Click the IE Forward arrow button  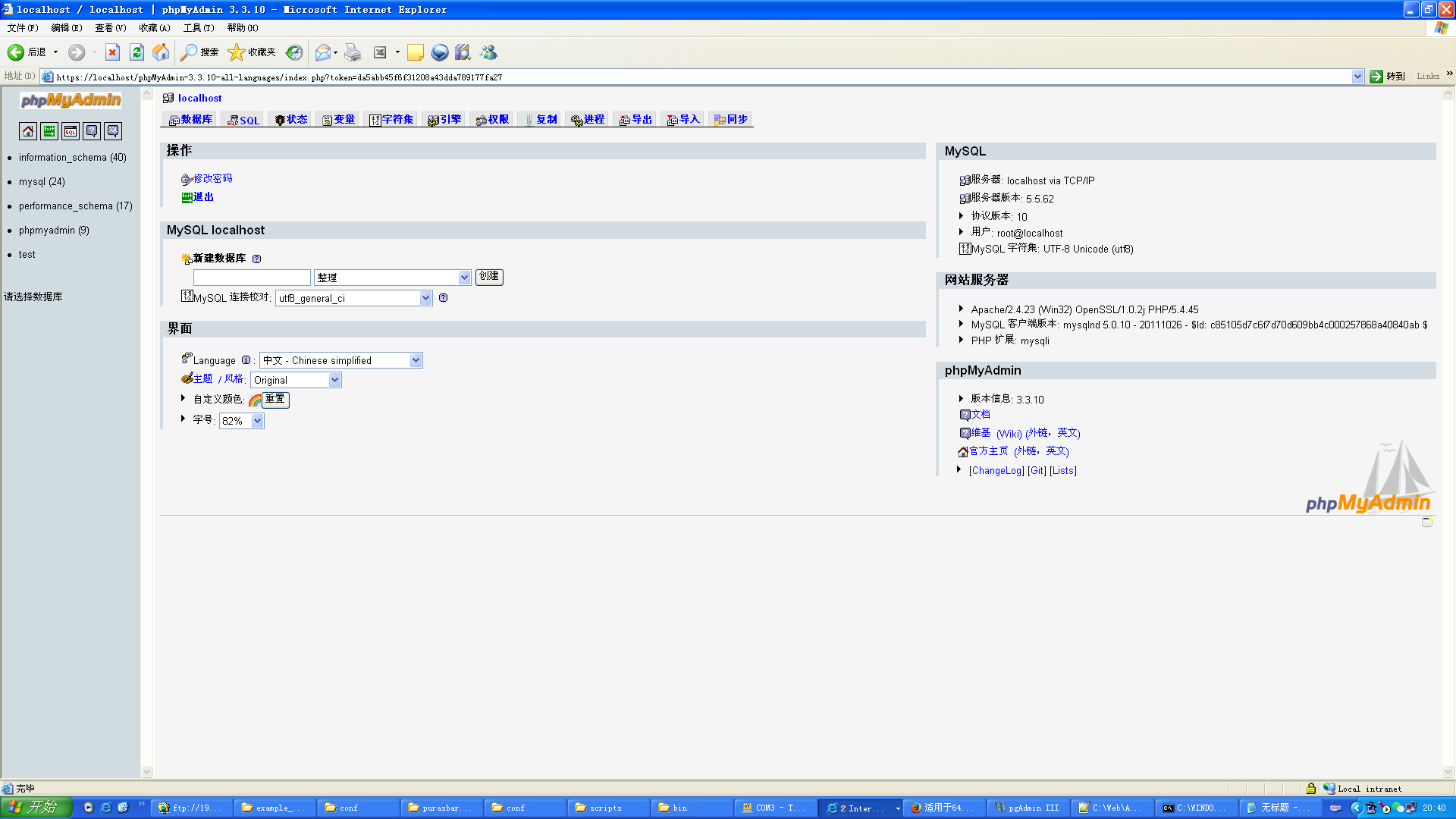[77, 52]
